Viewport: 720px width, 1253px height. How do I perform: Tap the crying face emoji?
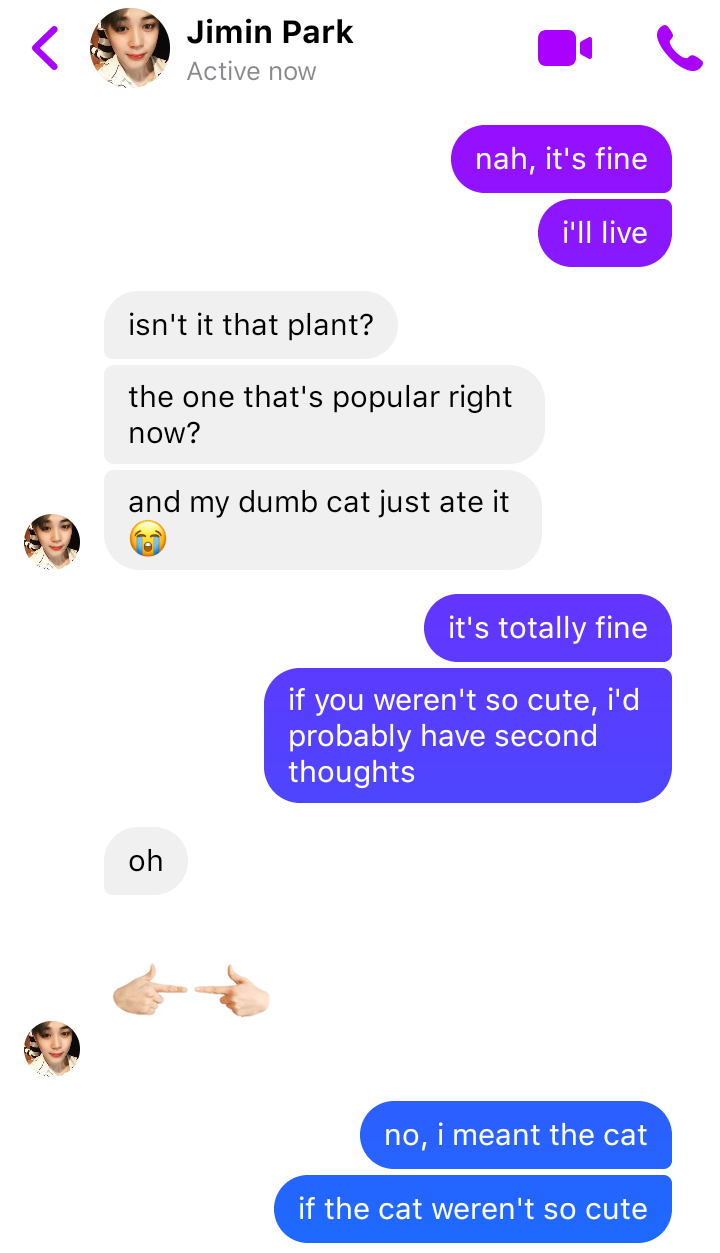[x=147, y=539]
